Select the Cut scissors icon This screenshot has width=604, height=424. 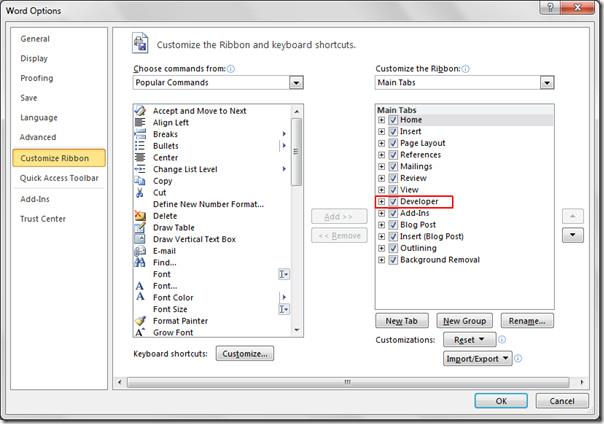pyautogui.click(x=140, y=193)
